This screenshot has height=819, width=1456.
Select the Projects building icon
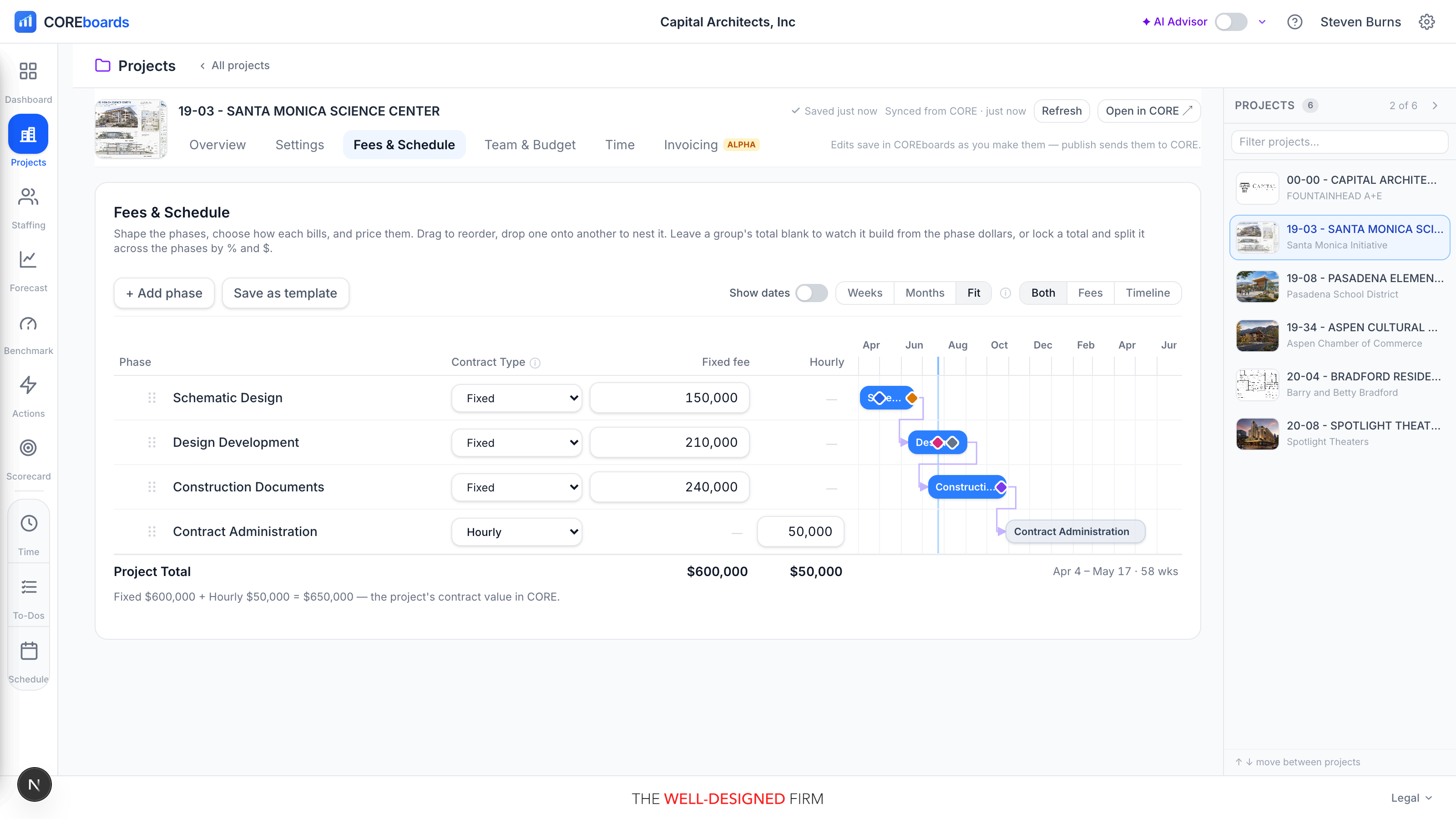[x=28, y=134]
